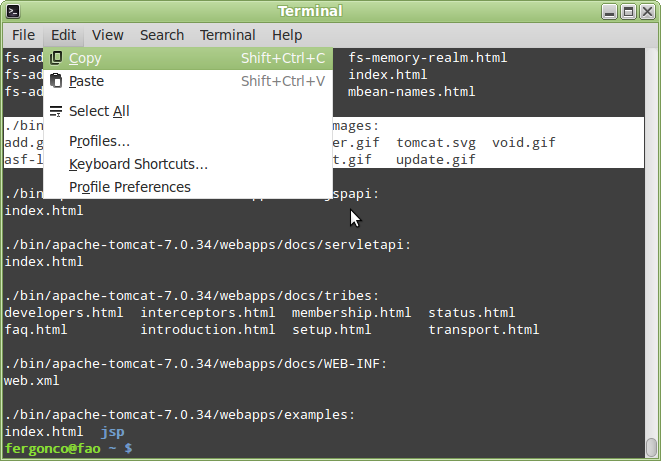Click status.html file name
Screen dimensions: 661x461
click(x=472, y=313)
